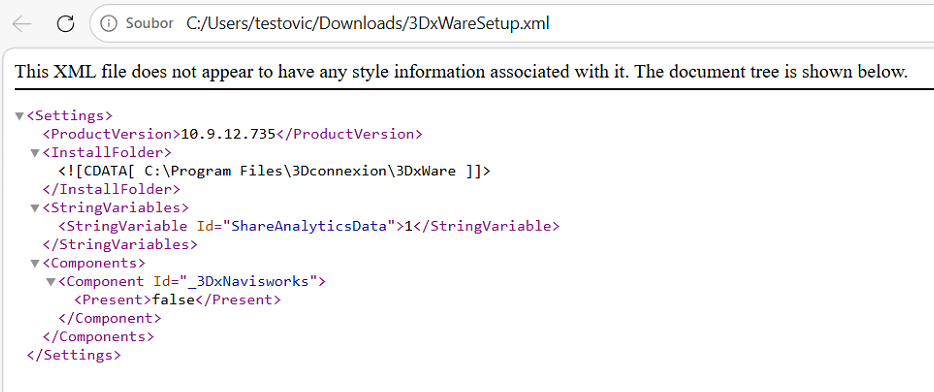Screen dimensions: 934x392
Task: Collapse the Settings root node triangle
Action: [x=19, y=116]
